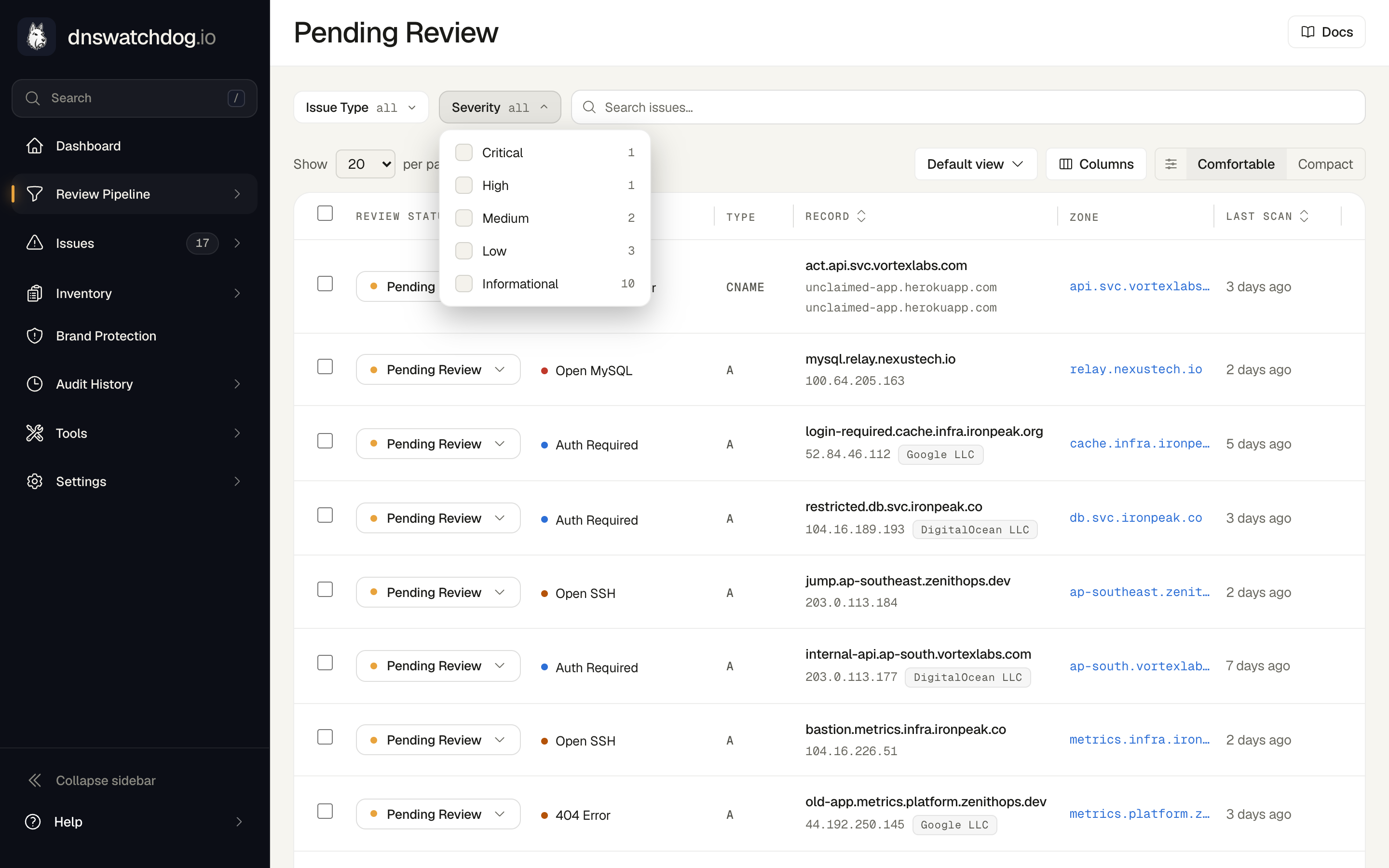Open Inventory clipboard icon
This screenshot has height=868, width=1389.
point(34,293)
